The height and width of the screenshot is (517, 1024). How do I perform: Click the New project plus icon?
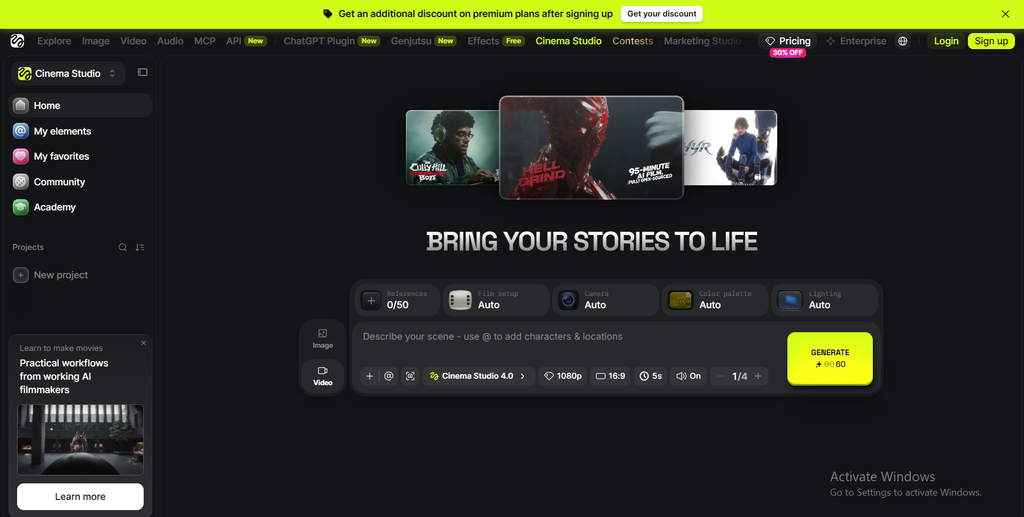[x=21, y=275]
